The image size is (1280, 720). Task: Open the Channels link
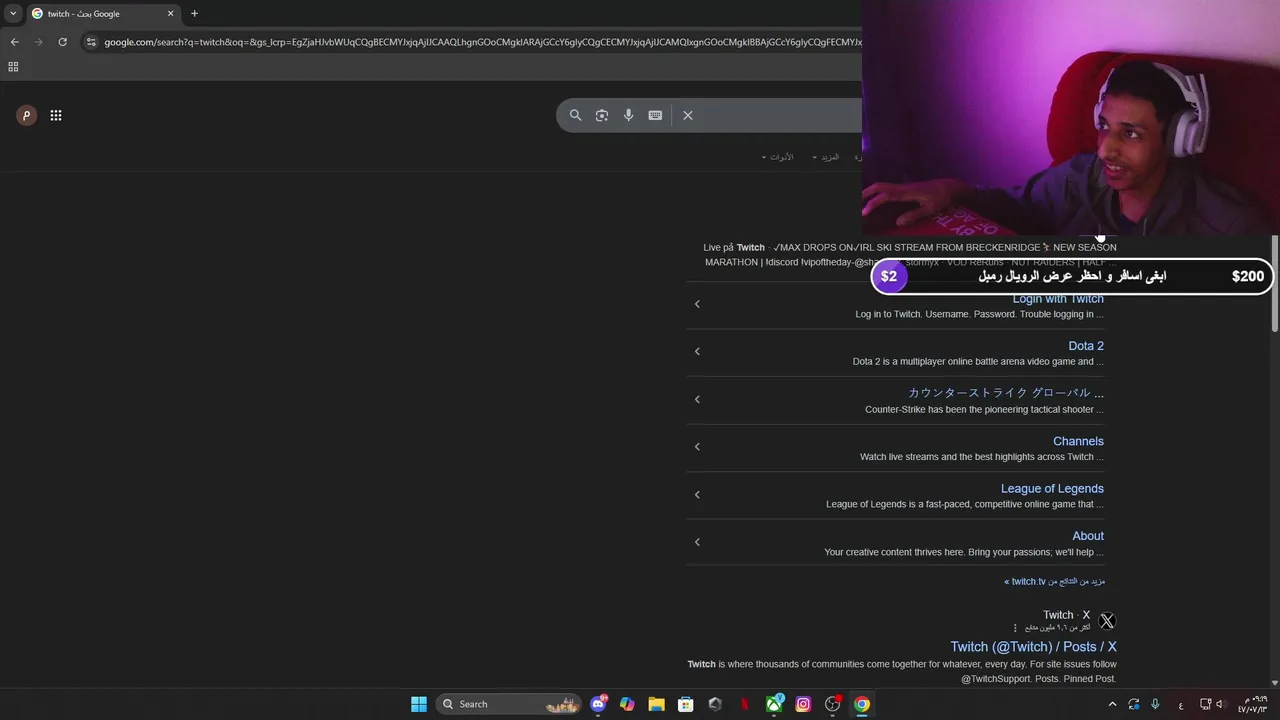coord(1078,441)
